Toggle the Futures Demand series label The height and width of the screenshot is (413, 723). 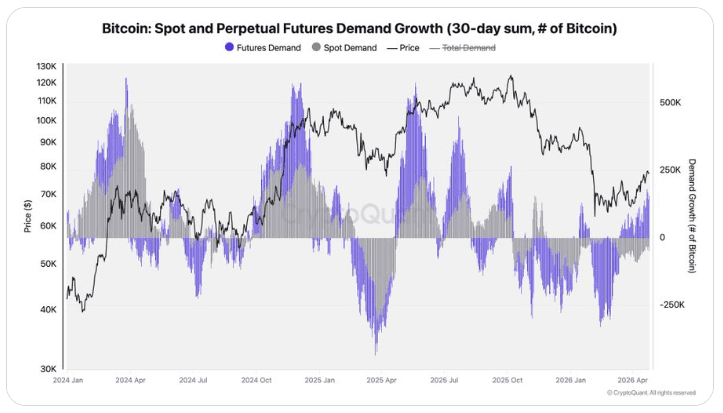tap(270, 47)
